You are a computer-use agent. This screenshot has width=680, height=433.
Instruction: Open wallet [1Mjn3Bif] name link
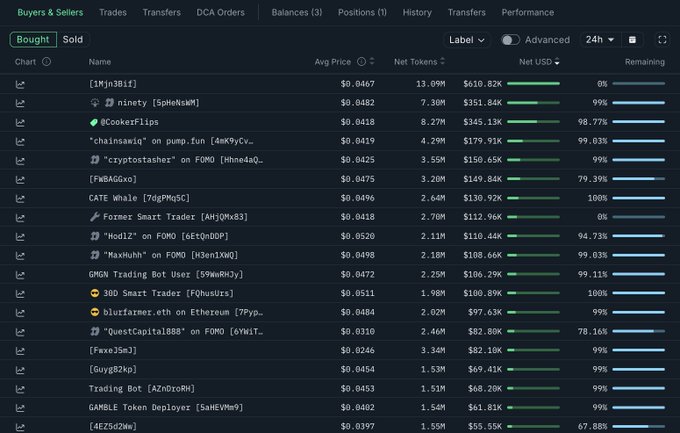(113, 84)
